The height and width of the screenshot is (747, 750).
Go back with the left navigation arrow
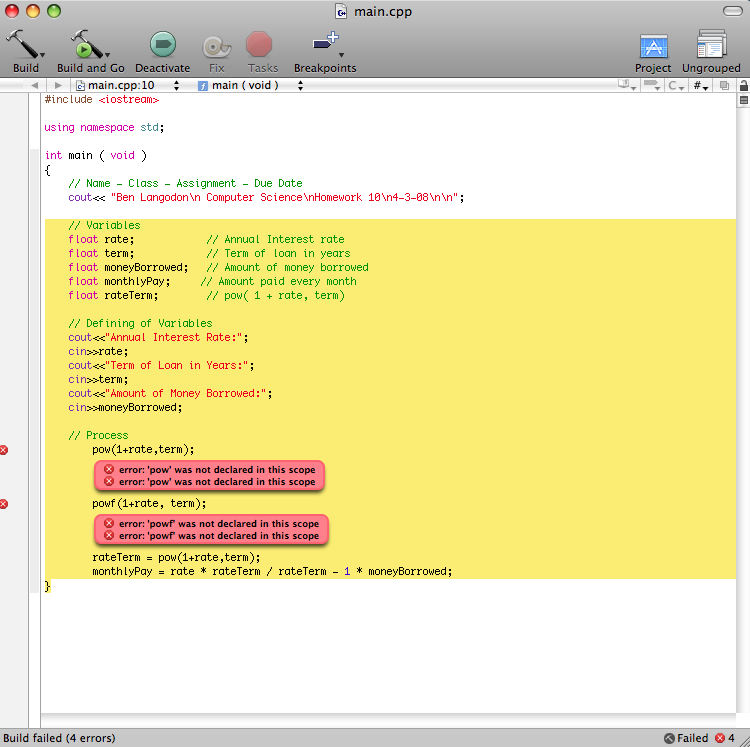pyautogui.click(x=32, y=86)
